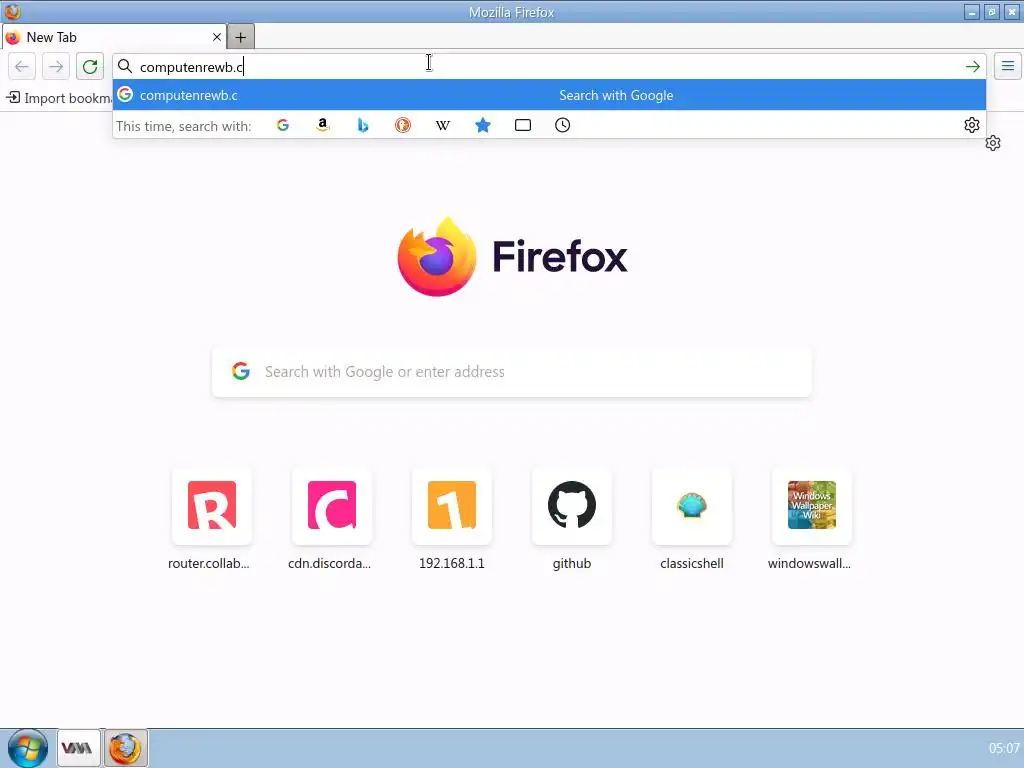1024x768 pixels.
Task: Open the Windows Start orb
Action: pyautogui.click(x=27, y=748)
